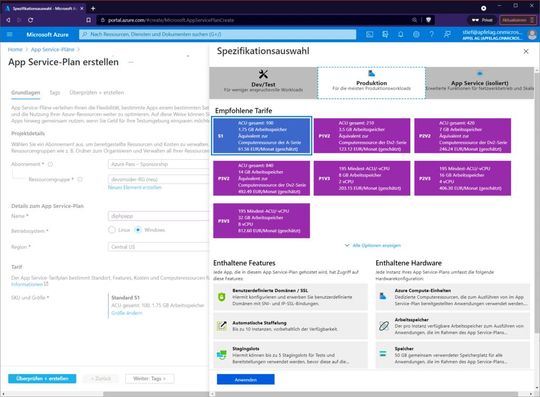Click the info icon next to Abonnement
This screenshot has width=540, height=397.
click(50, 164)
